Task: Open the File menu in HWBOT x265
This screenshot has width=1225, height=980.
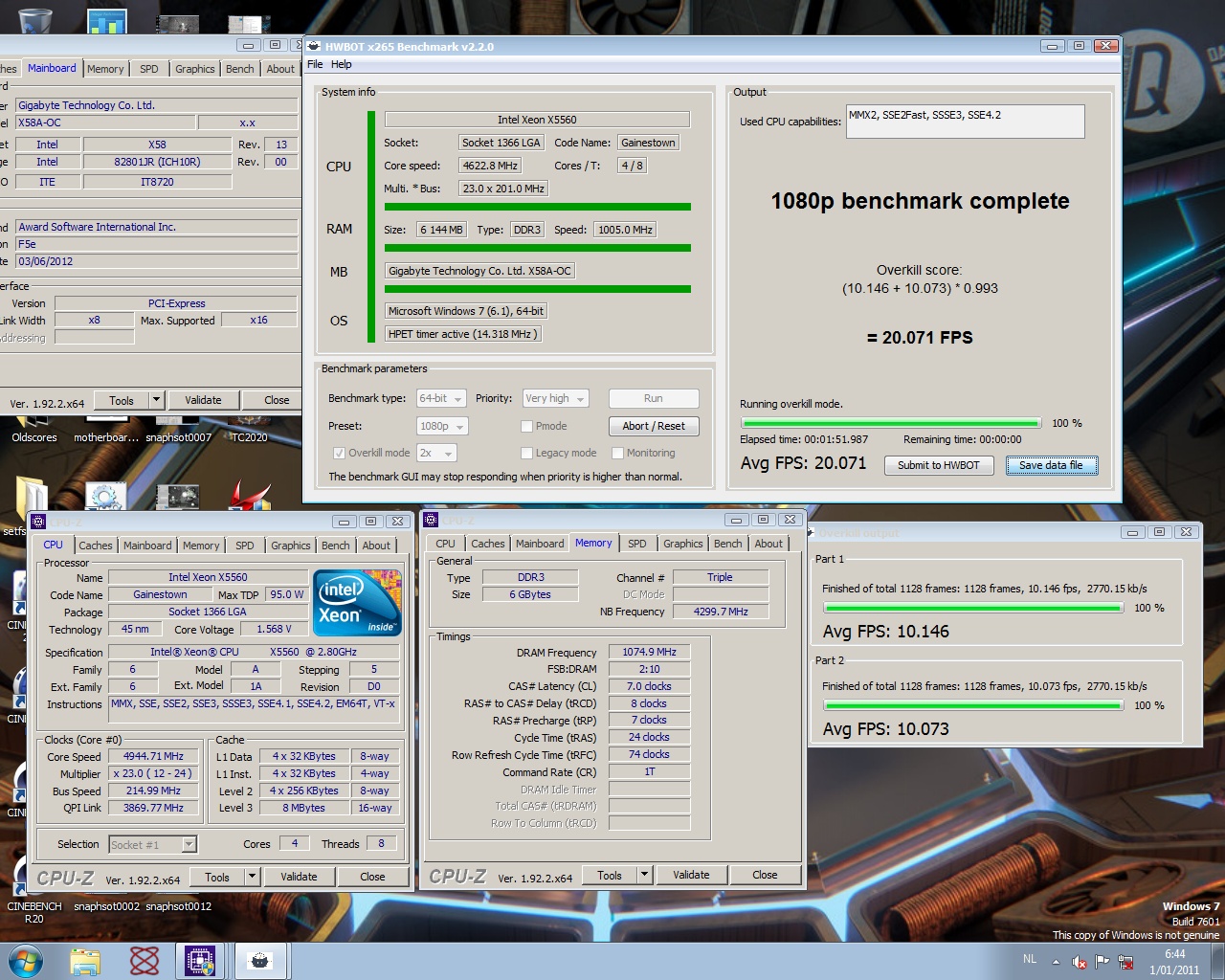Action: click(x=315, y=65)
